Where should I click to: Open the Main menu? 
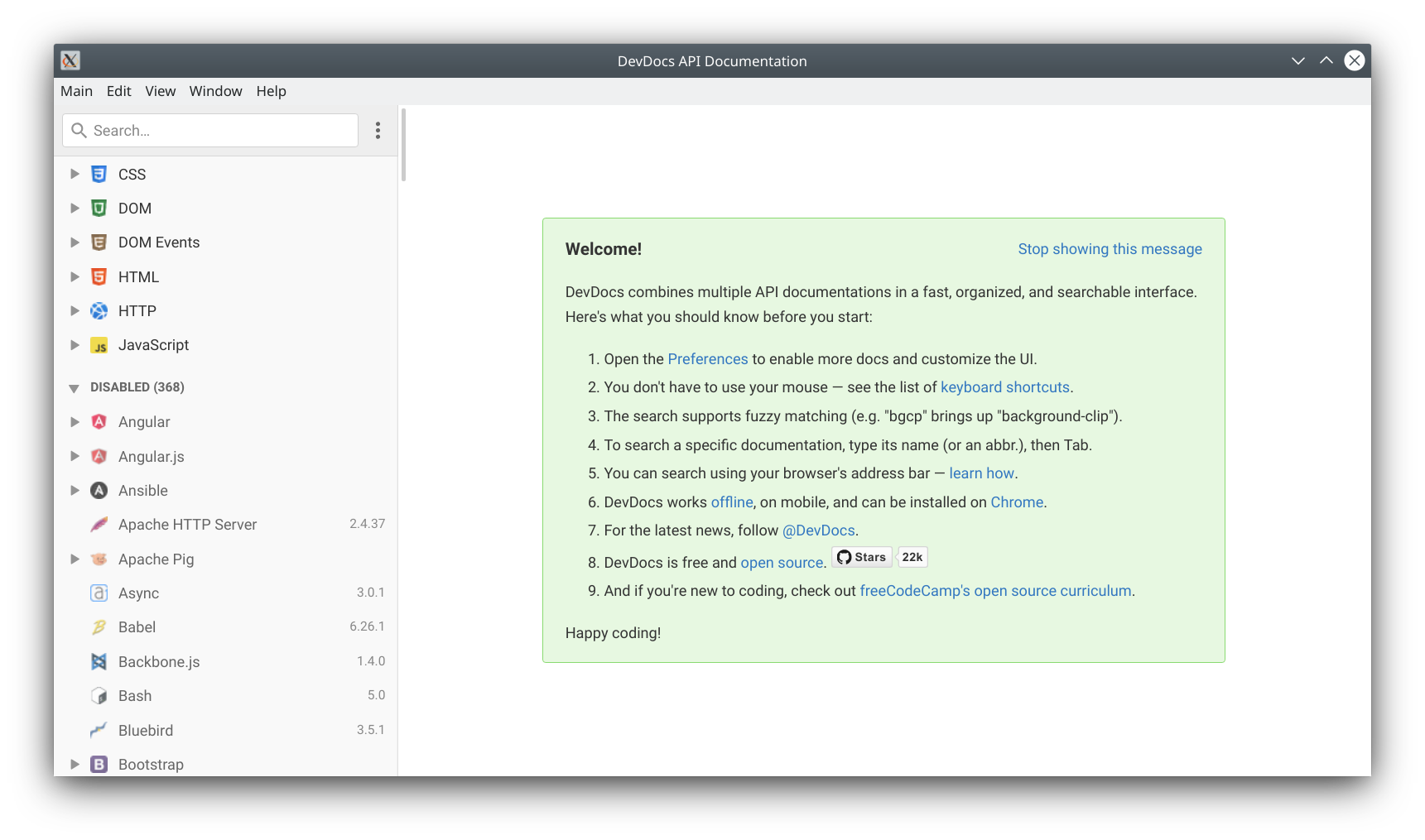(77, 91)
